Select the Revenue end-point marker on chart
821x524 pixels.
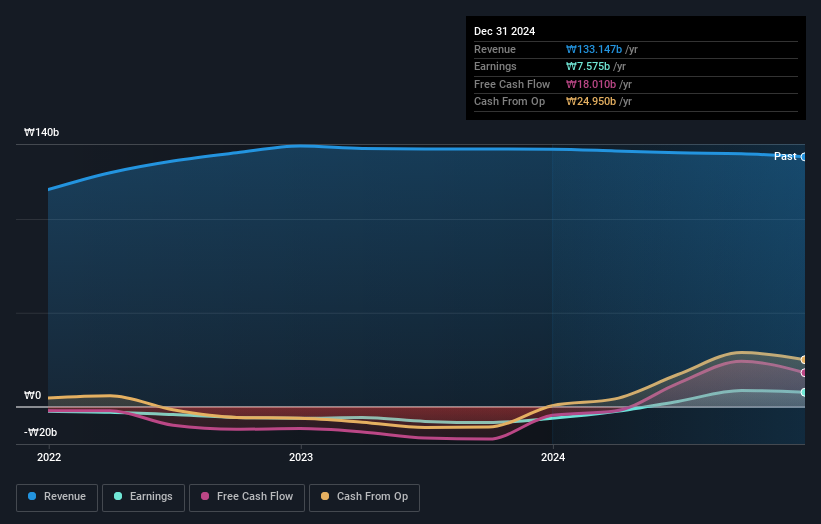click(x=804, y=157)
